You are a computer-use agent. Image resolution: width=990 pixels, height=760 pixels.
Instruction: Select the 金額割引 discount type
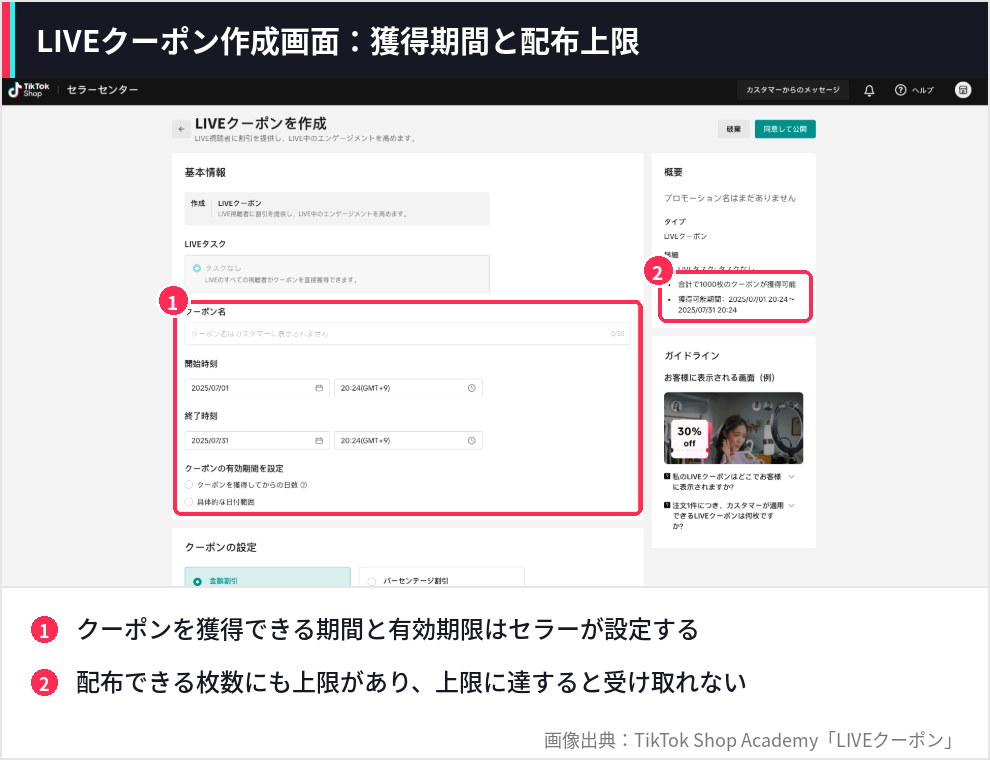pos(268,578)
